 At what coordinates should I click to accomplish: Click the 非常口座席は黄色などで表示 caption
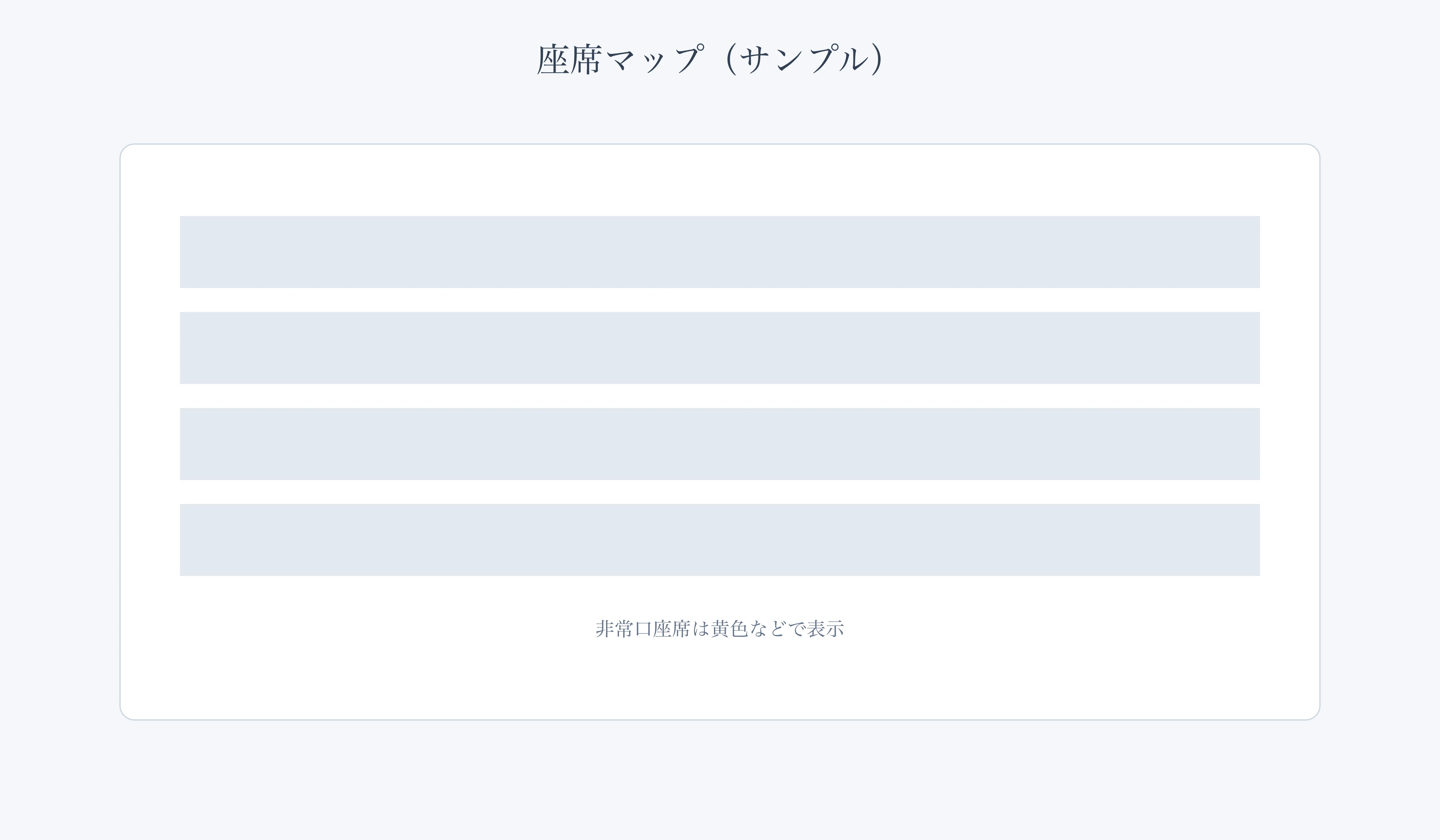(x=719, y=629)
